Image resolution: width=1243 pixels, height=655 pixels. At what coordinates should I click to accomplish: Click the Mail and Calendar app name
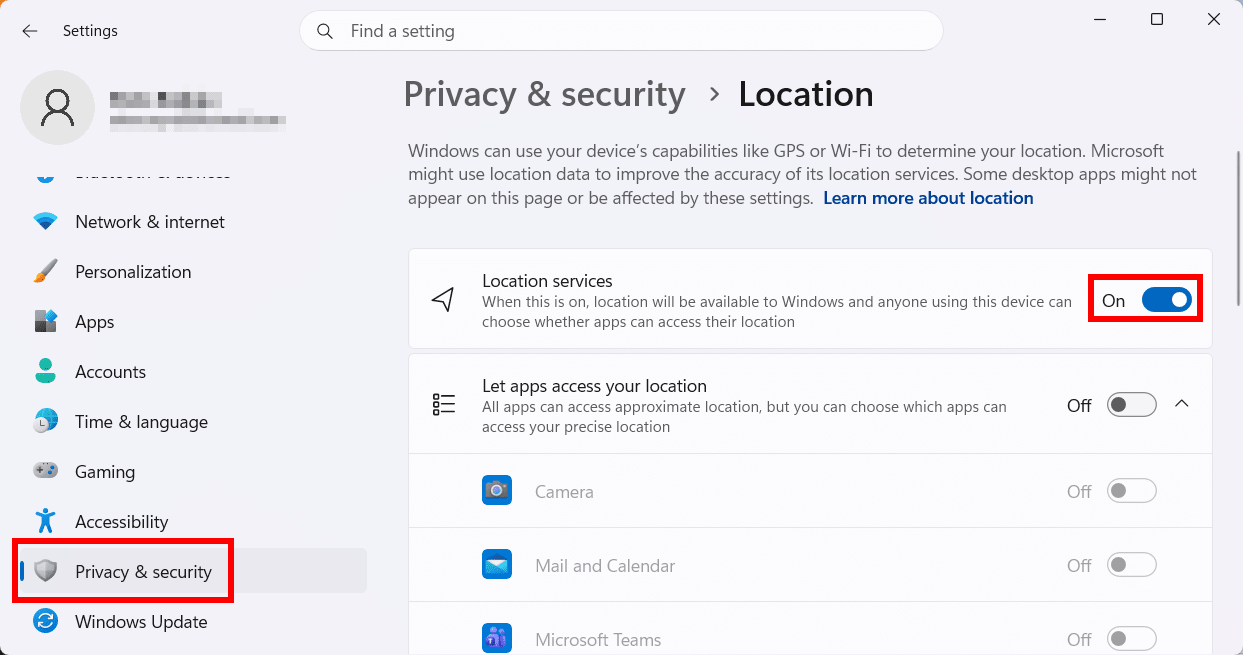point(605,566)
